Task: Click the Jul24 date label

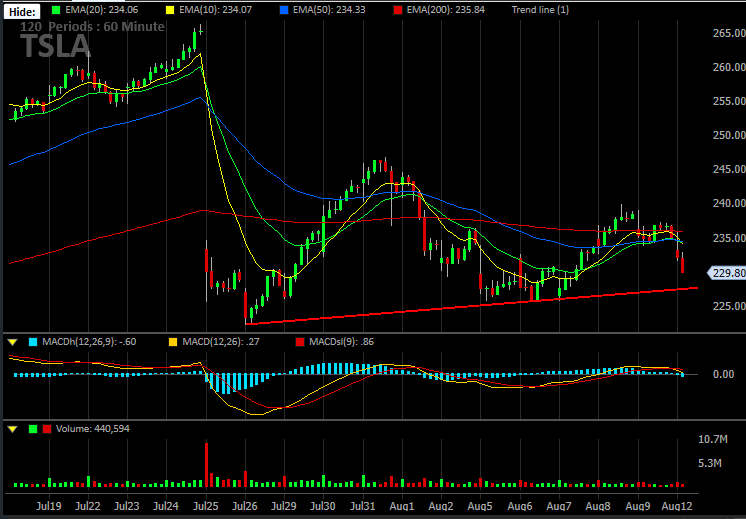Action: pyautogui.click(x=167, y=506)
